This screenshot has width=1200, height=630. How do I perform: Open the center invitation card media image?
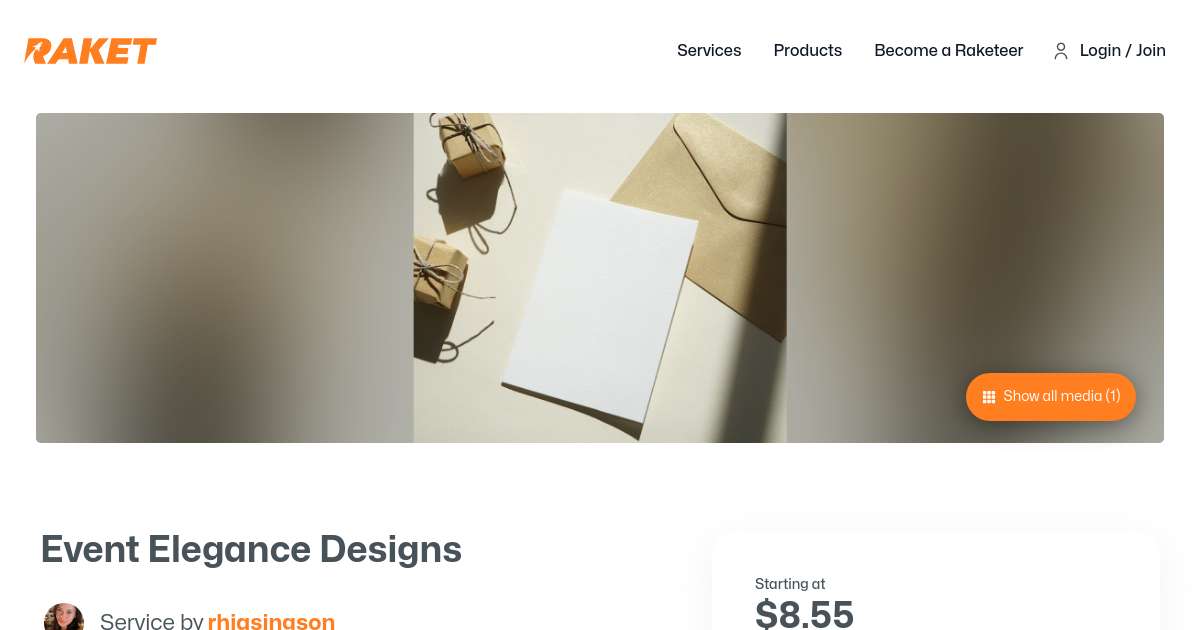(600, 278)
